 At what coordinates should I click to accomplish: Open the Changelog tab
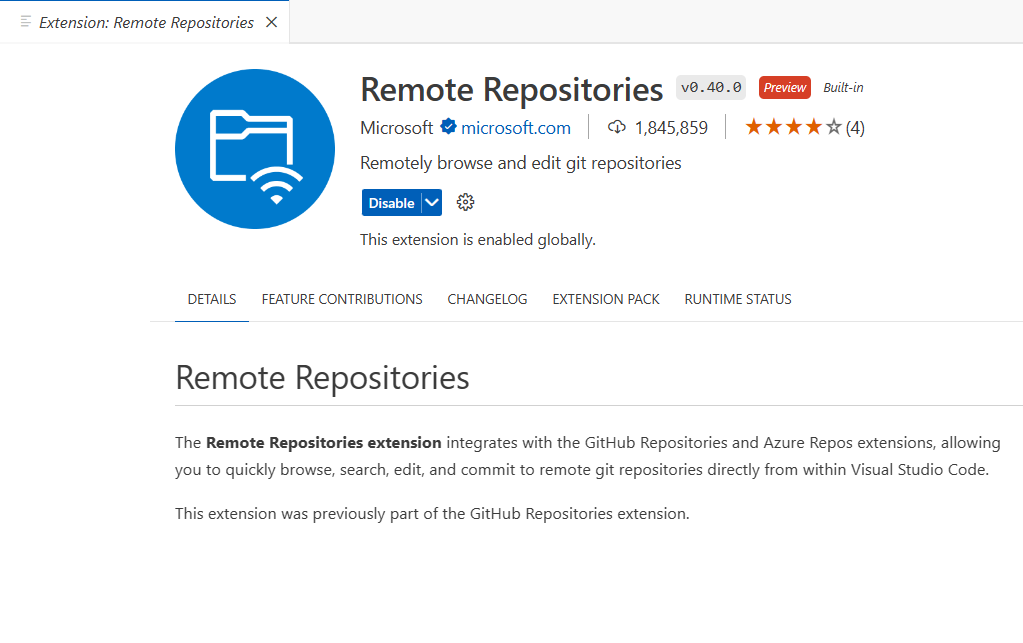487,299
